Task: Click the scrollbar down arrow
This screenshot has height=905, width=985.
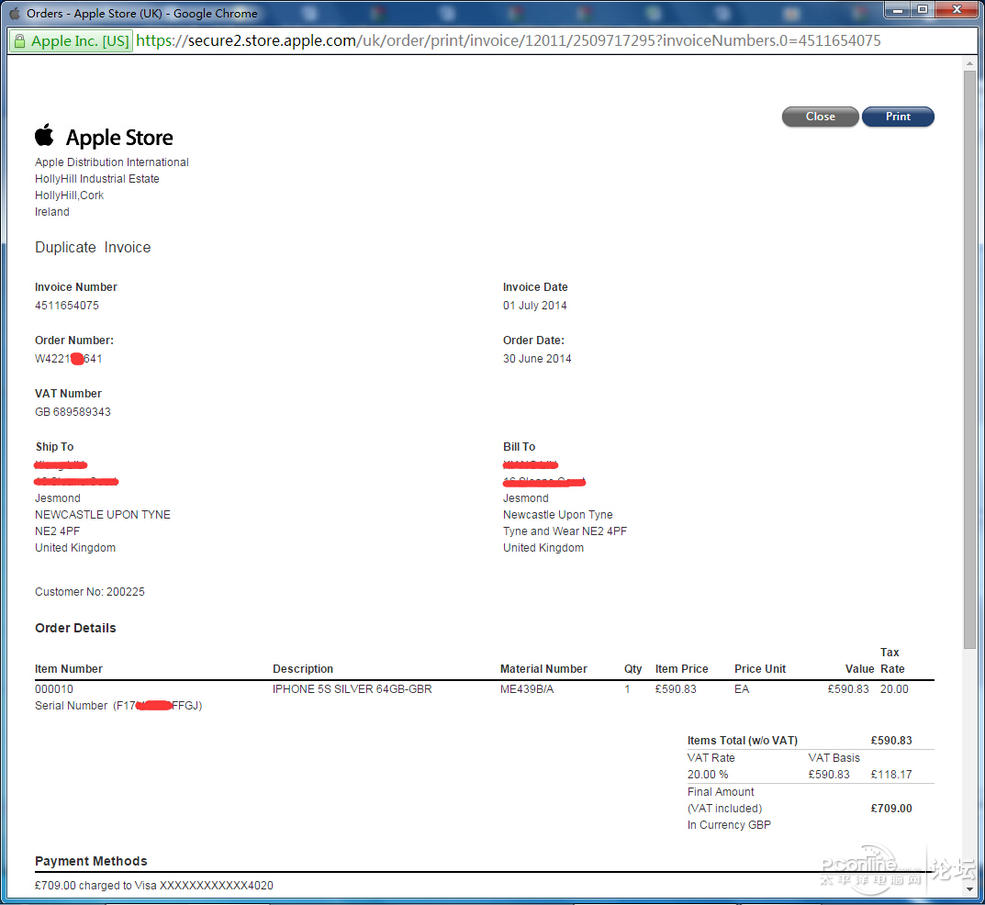Action: pos(969,890)
